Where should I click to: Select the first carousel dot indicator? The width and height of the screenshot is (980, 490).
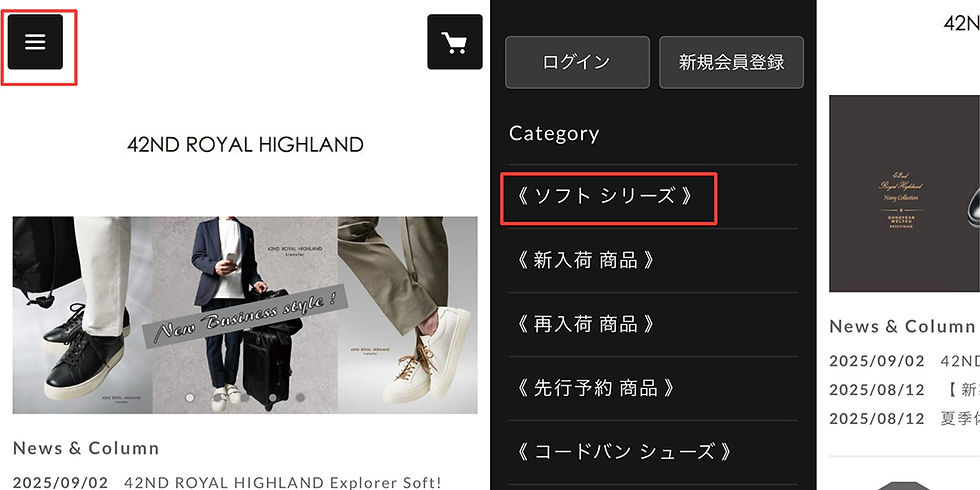(x=189, y=398)
